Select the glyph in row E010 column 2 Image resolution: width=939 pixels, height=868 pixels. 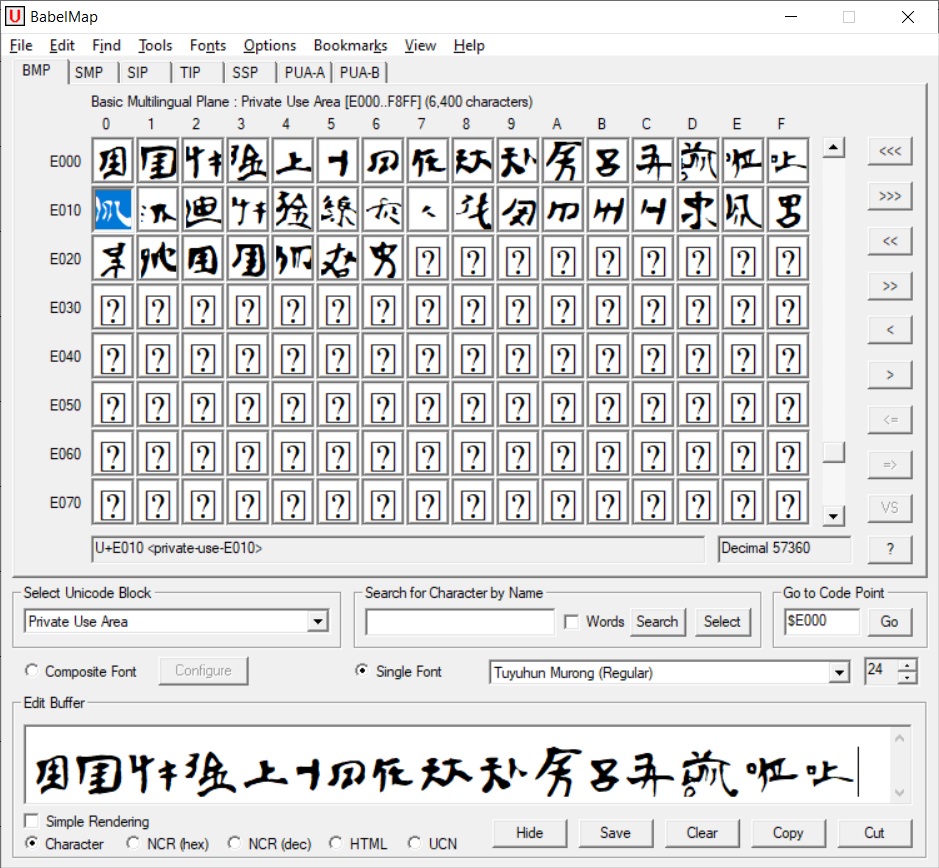point(203,210)
